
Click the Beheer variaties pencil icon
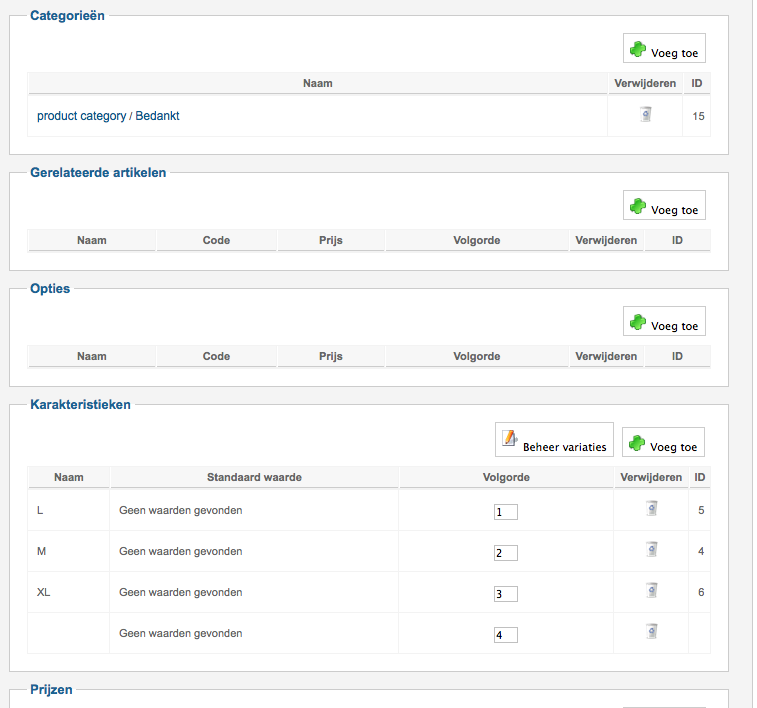(509, 438)
